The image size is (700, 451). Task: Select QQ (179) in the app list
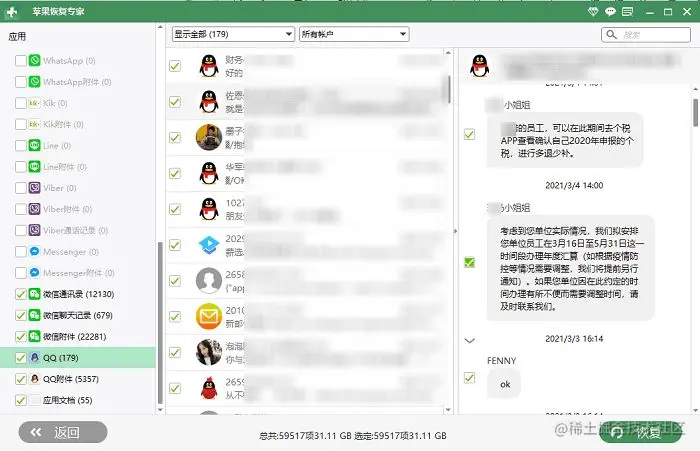pyautogui.click(x=78, y=358)
